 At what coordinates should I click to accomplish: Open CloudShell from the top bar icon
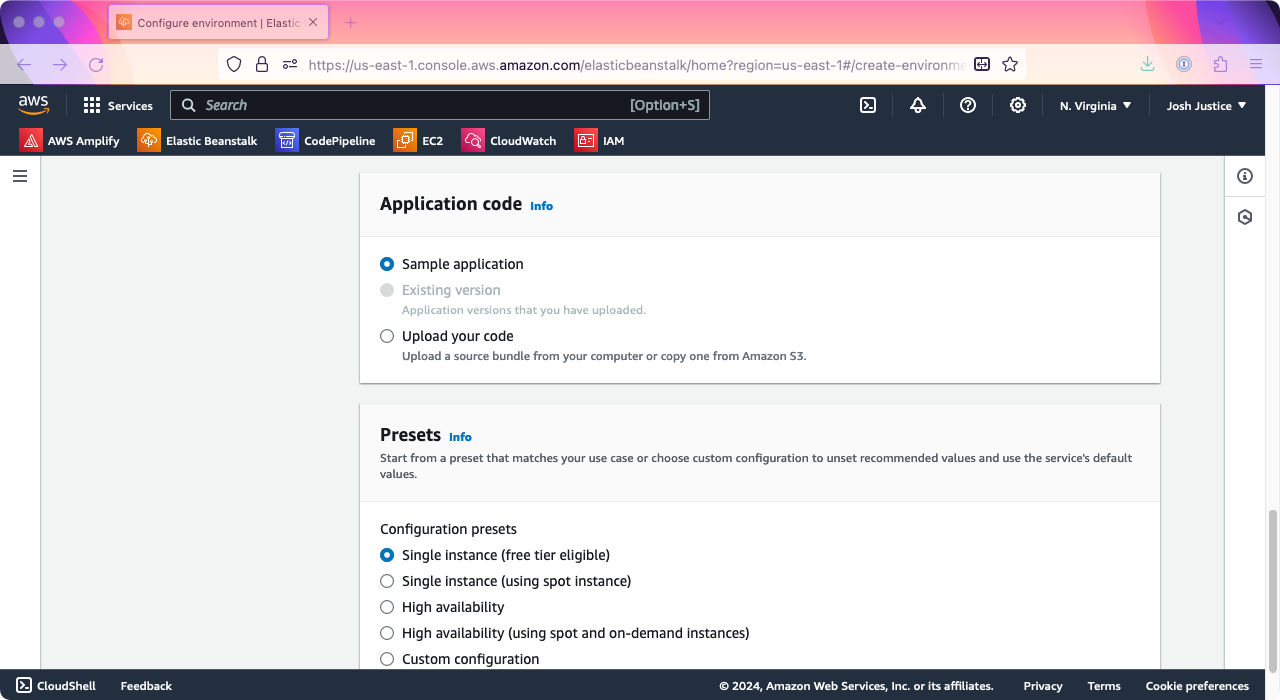(868, 105)
